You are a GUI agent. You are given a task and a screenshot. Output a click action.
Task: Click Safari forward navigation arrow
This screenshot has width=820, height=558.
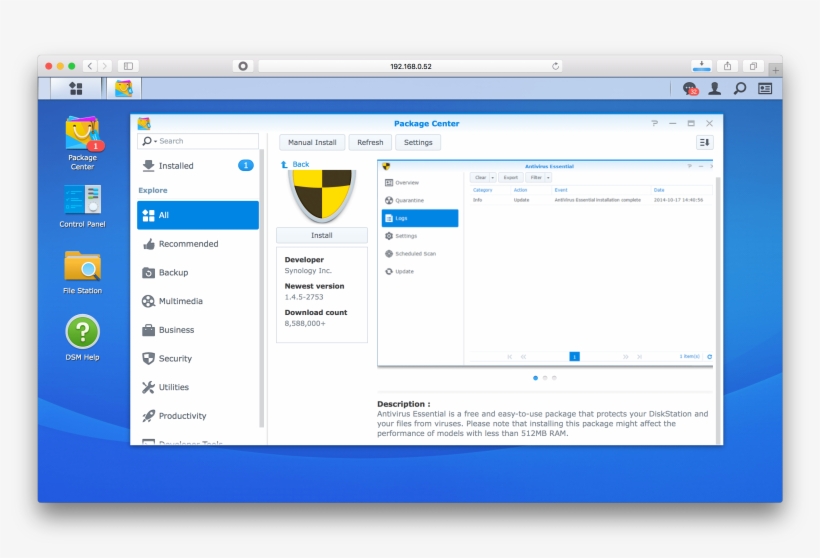tap(105, 66)
